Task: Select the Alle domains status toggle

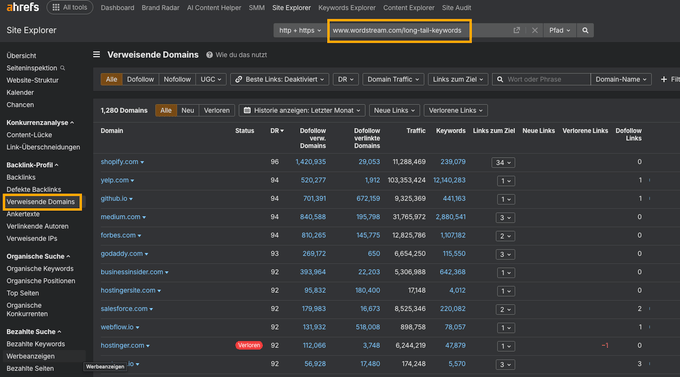Action: 166,111
